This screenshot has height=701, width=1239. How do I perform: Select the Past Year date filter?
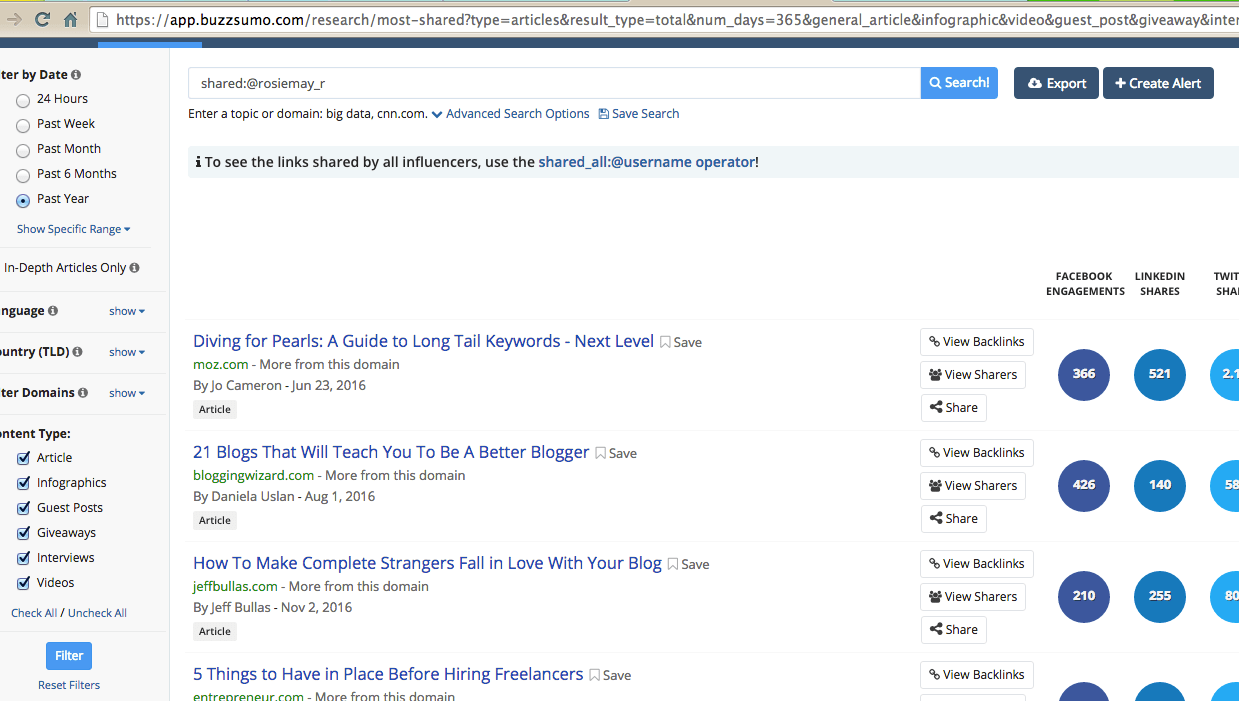(23, 201)
